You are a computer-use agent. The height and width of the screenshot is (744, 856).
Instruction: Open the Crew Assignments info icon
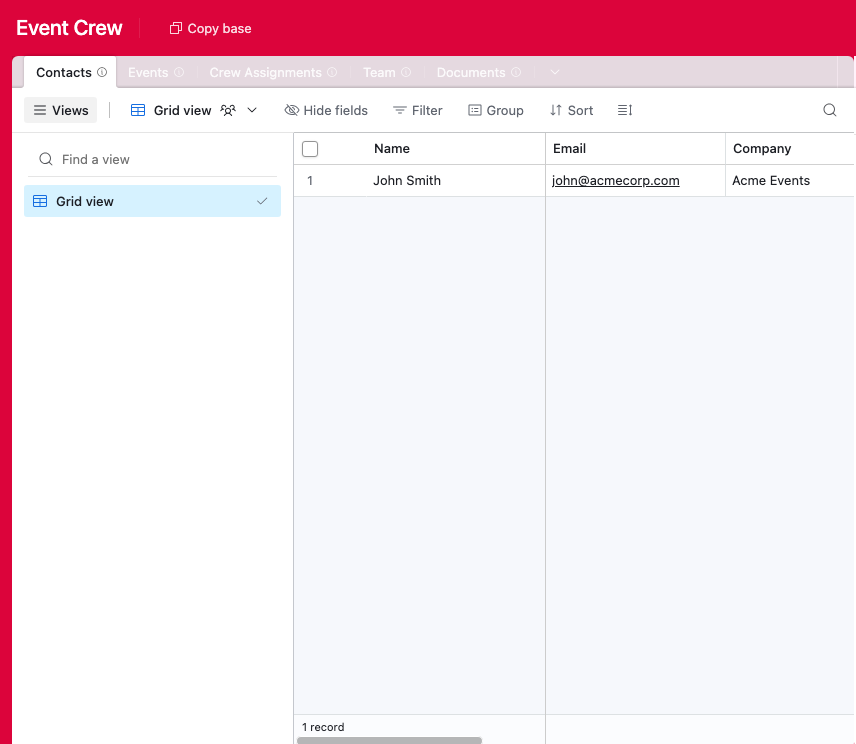pos(332,72)
